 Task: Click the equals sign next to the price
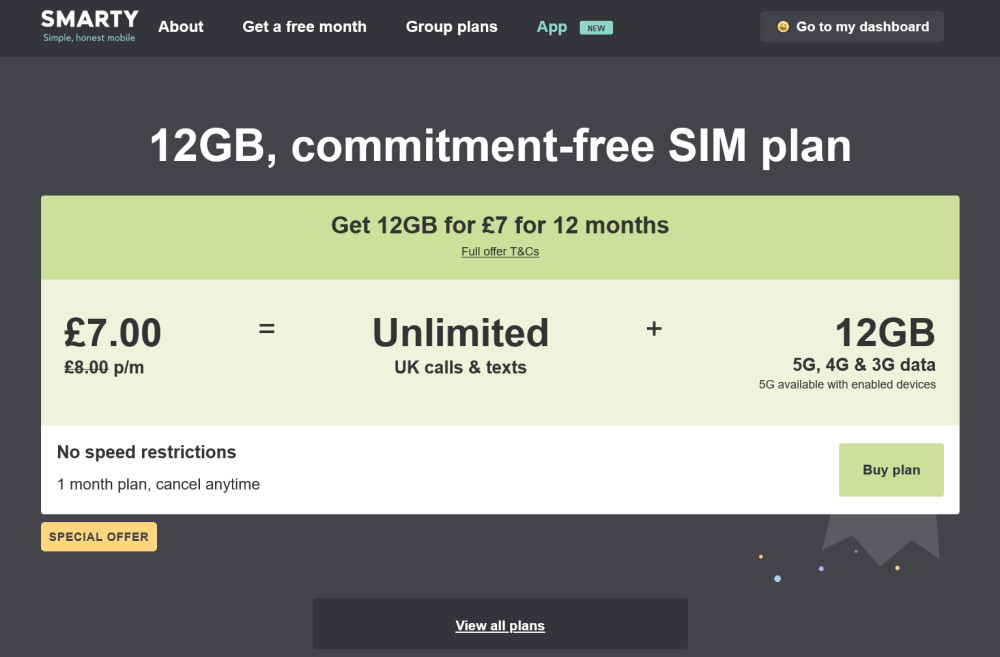click(267, 328)
